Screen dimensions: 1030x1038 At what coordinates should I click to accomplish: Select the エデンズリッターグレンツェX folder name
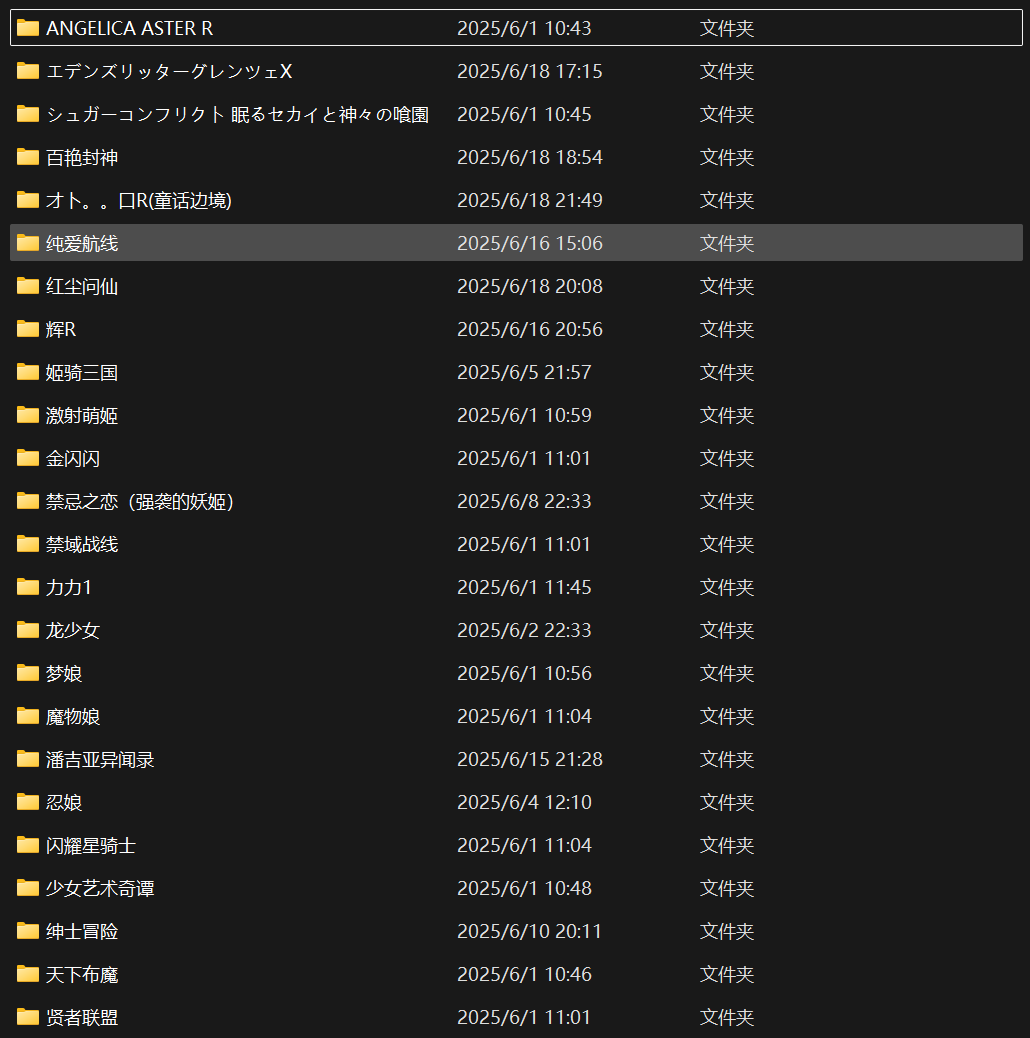tap(169, 71)
